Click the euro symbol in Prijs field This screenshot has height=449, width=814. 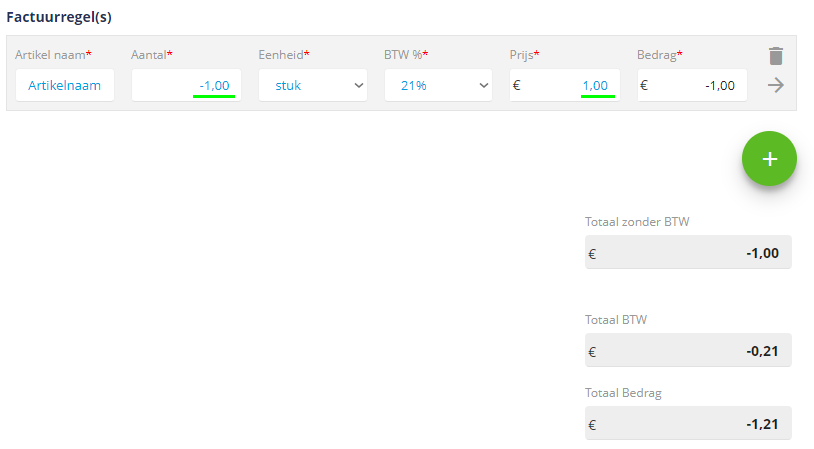click(x=517, y=85)
